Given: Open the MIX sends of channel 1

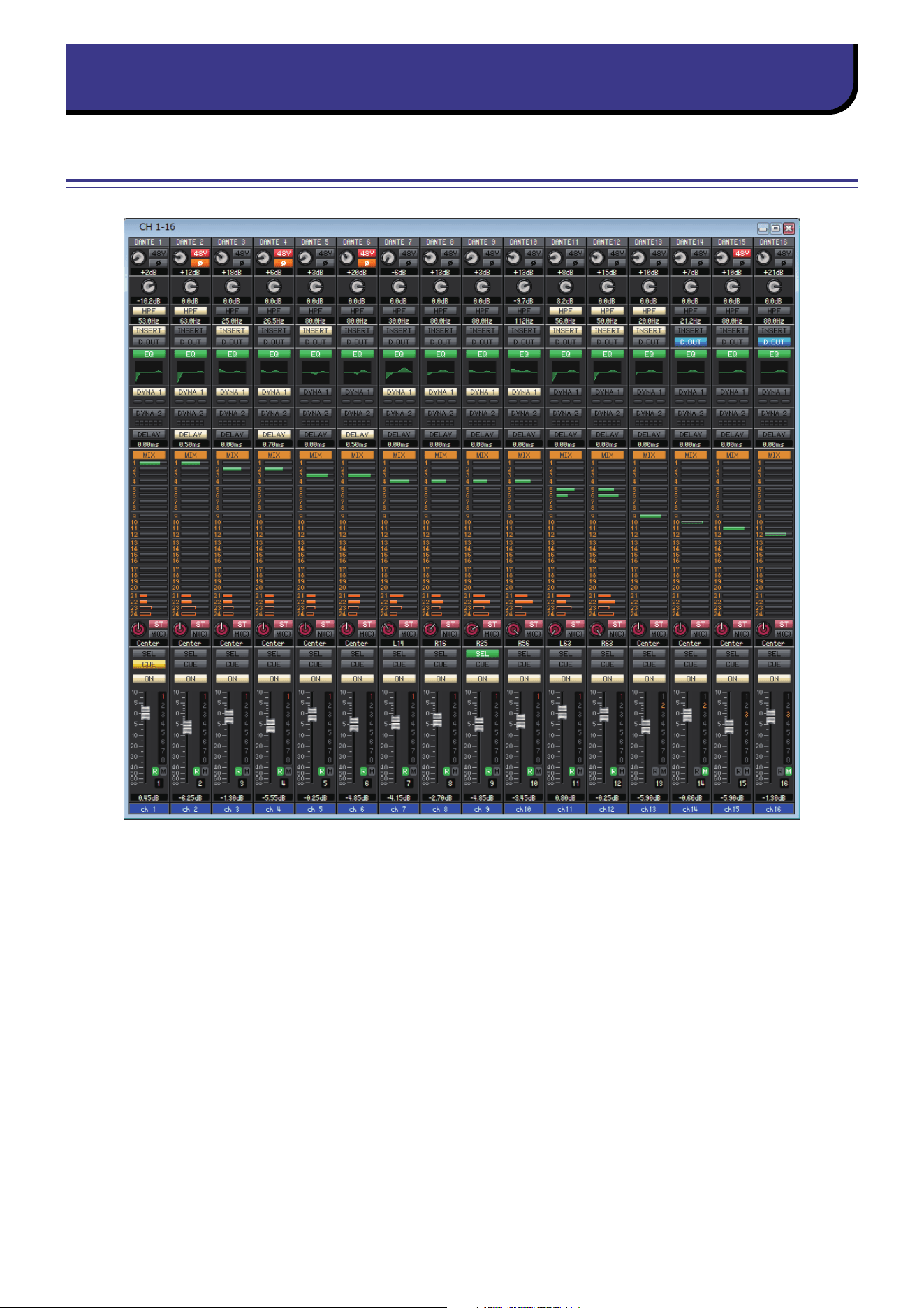Looking at the screenshot, I should pos(149,455).
